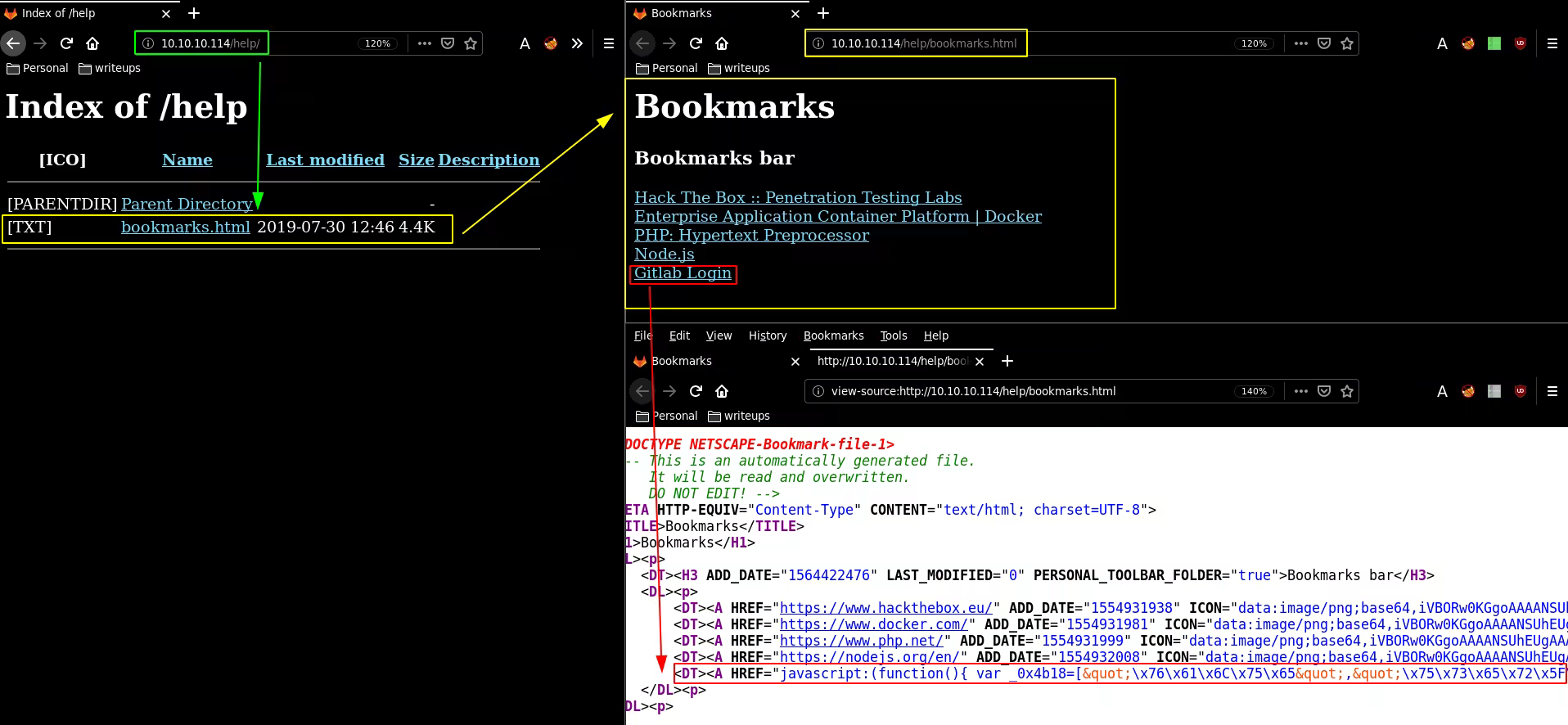Open new tab next to the Index of /help tab
Screen dimensions: 1568x725
194,13
